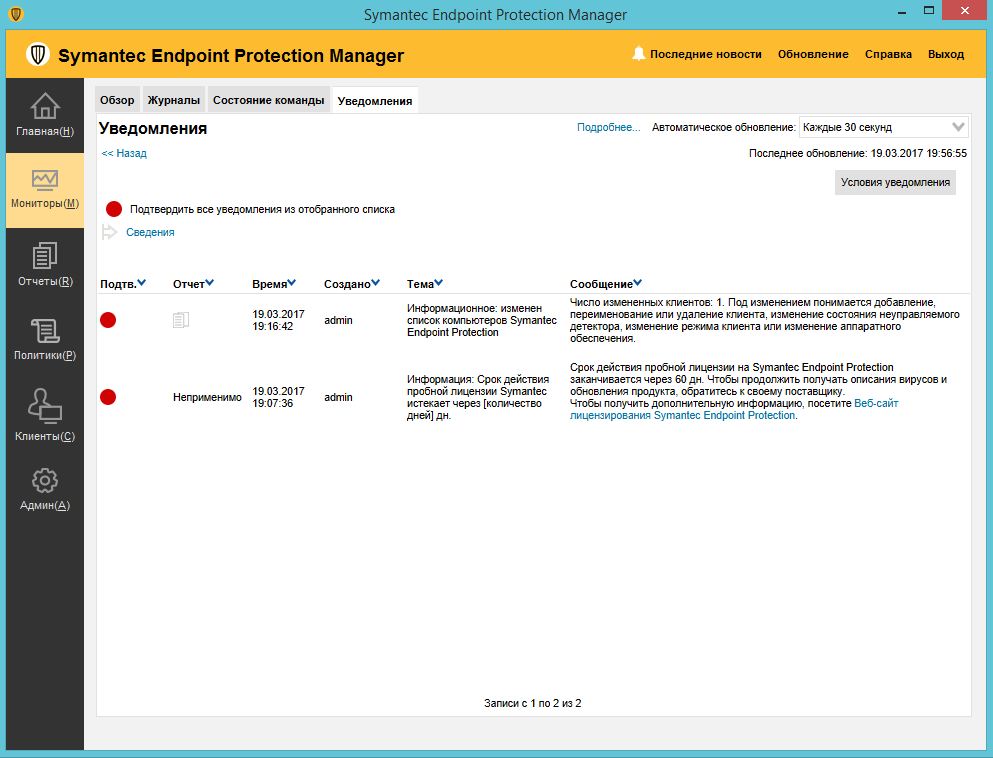Open the Отчеты reports section

point(45,265)
